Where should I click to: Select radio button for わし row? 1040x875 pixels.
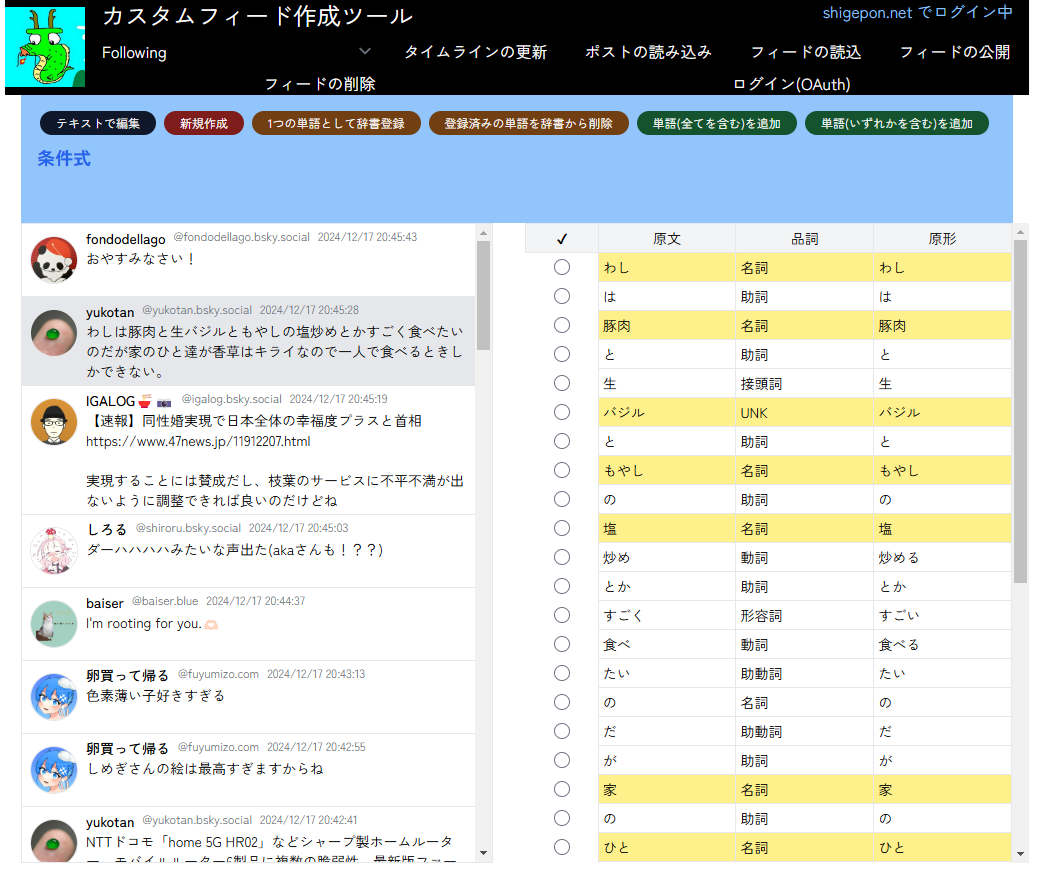pyautogui.click(x=562, y=267)
